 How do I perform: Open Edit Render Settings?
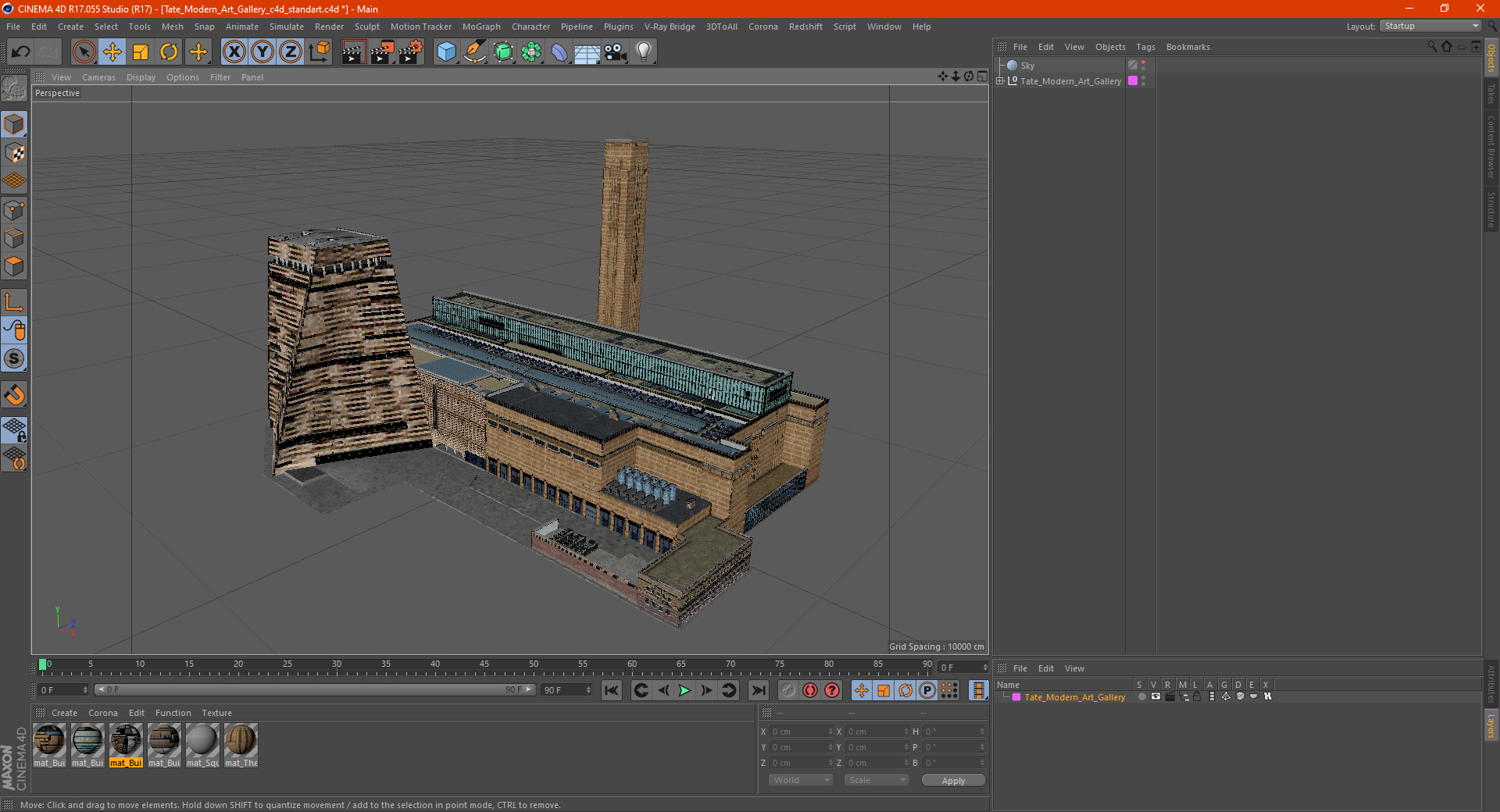(x=411, y=52)
